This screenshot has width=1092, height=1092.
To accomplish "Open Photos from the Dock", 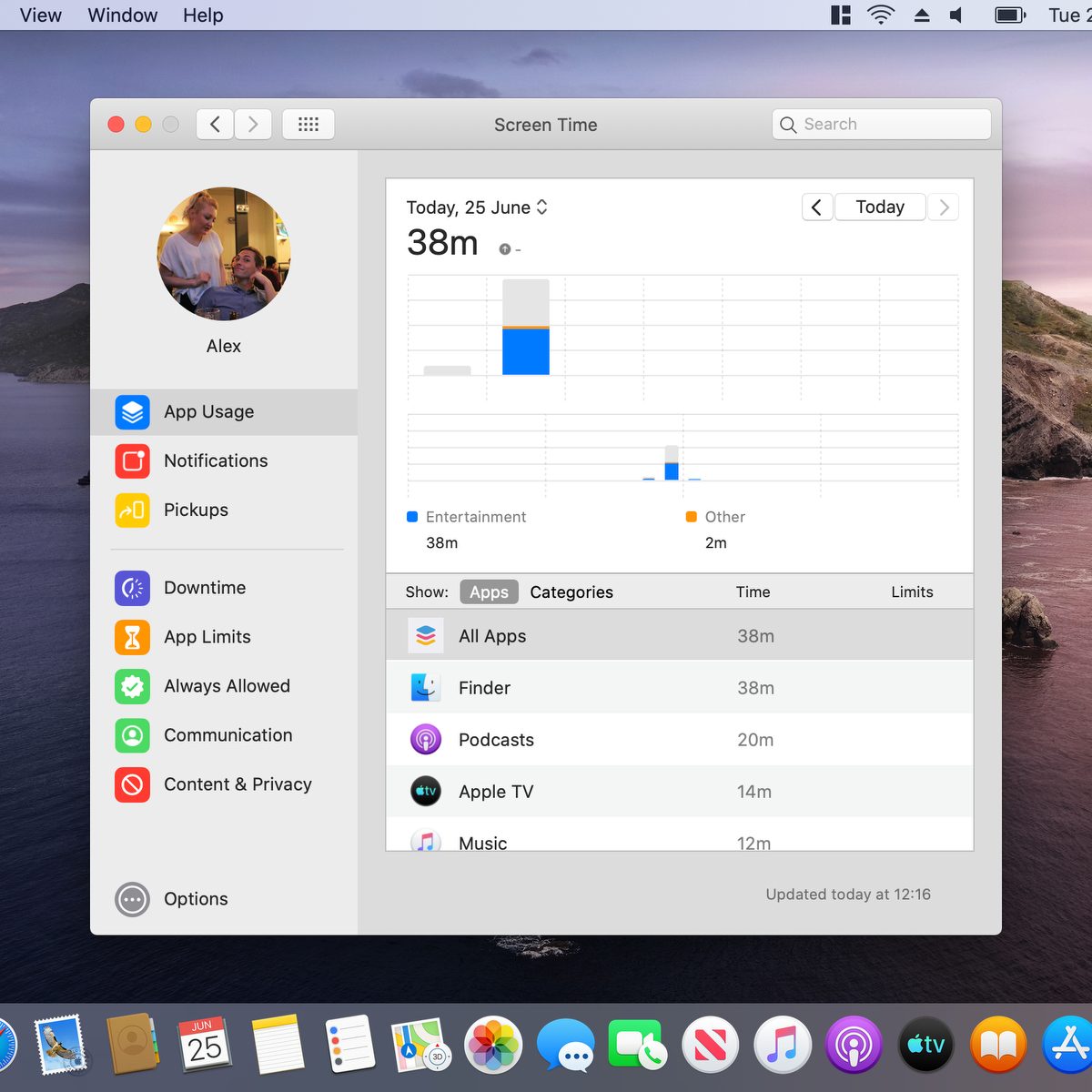I will tap(493, 1045).
